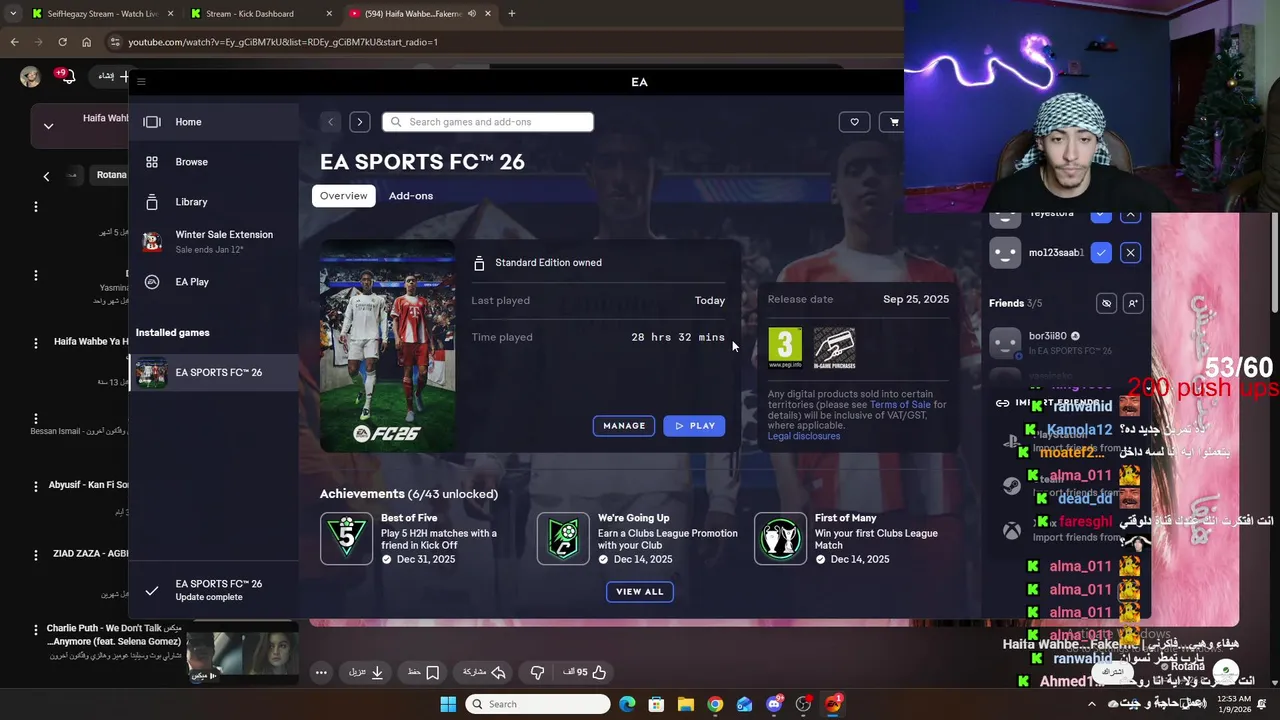This screenshot has width=1280, height=720.
Task: Open a new browser tab
Action: (x=512, y=14)
